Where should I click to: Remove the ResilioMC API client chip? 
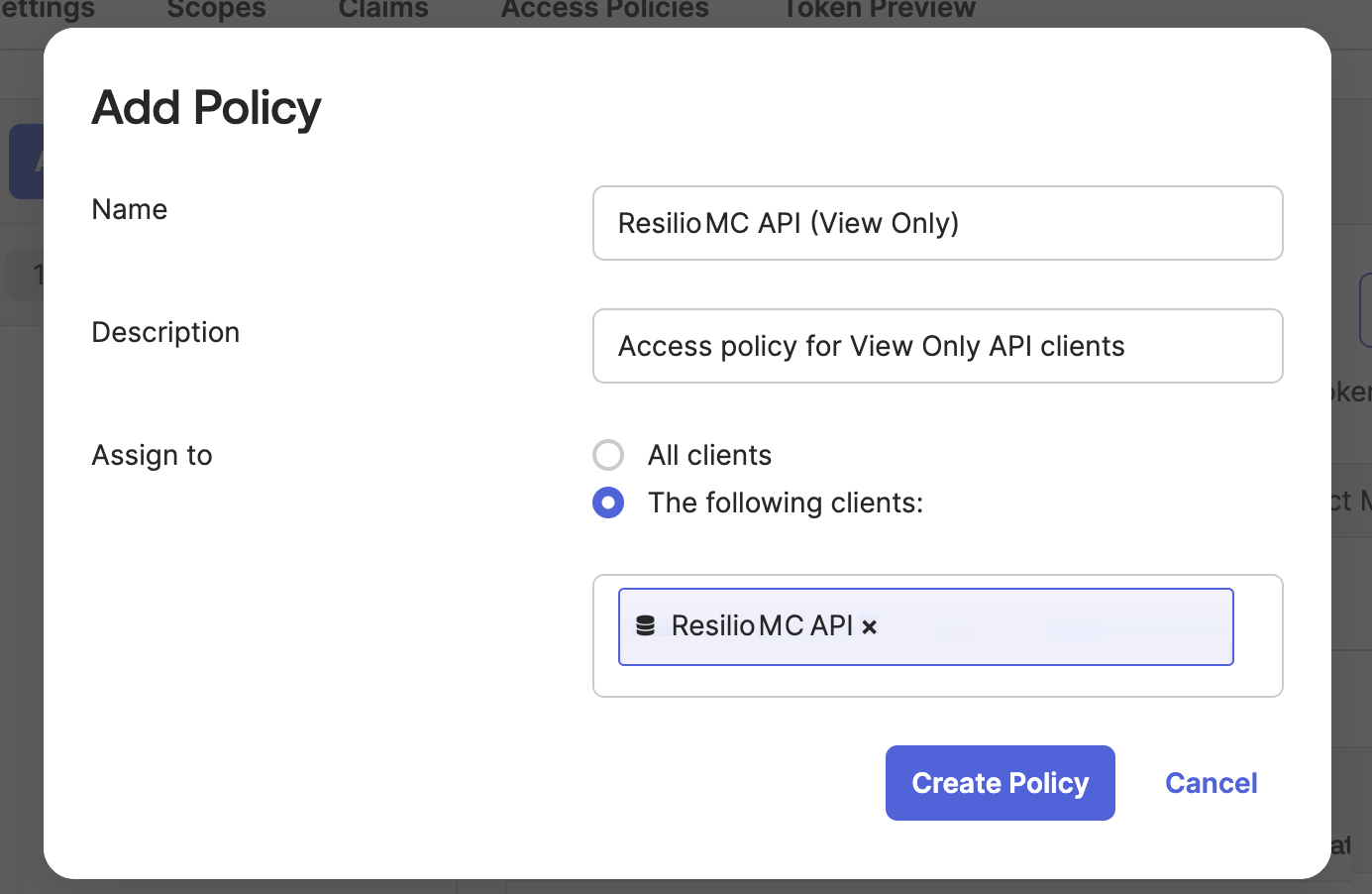(869, 627)
